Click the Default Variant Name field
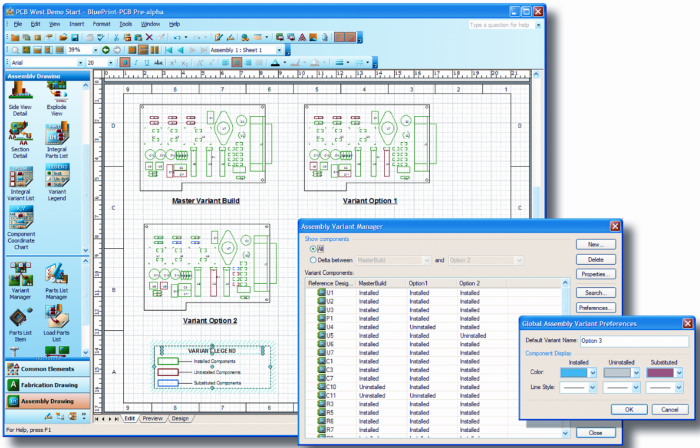The image size is (700, 448). pos(634,341)
